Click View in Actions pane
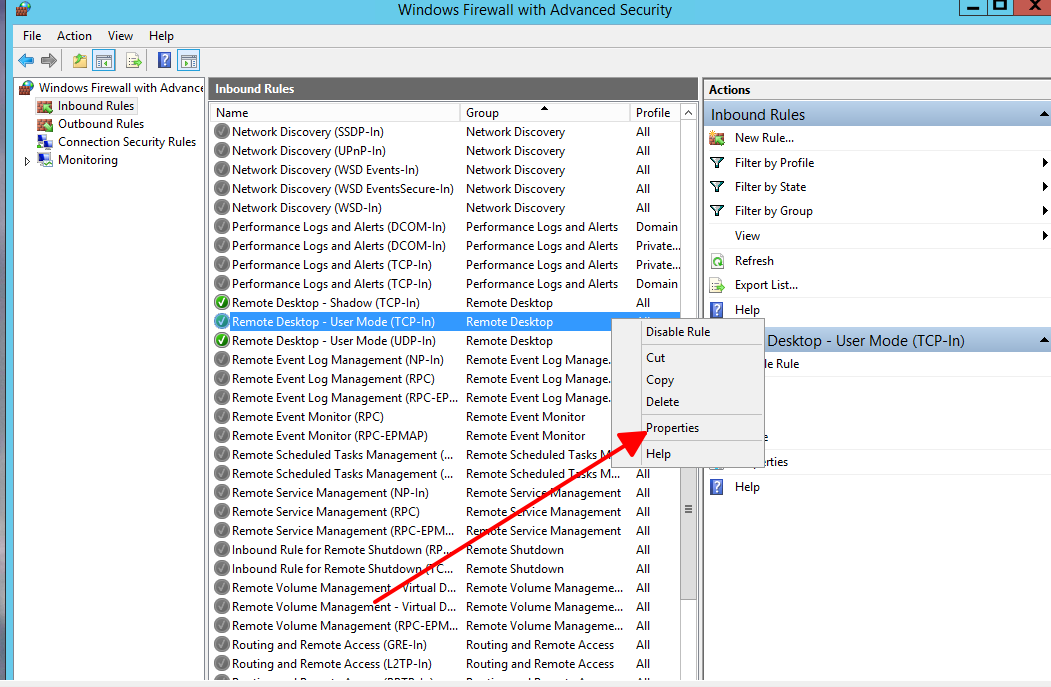Viewport: 1051px width, 687px height. [747, 236]
